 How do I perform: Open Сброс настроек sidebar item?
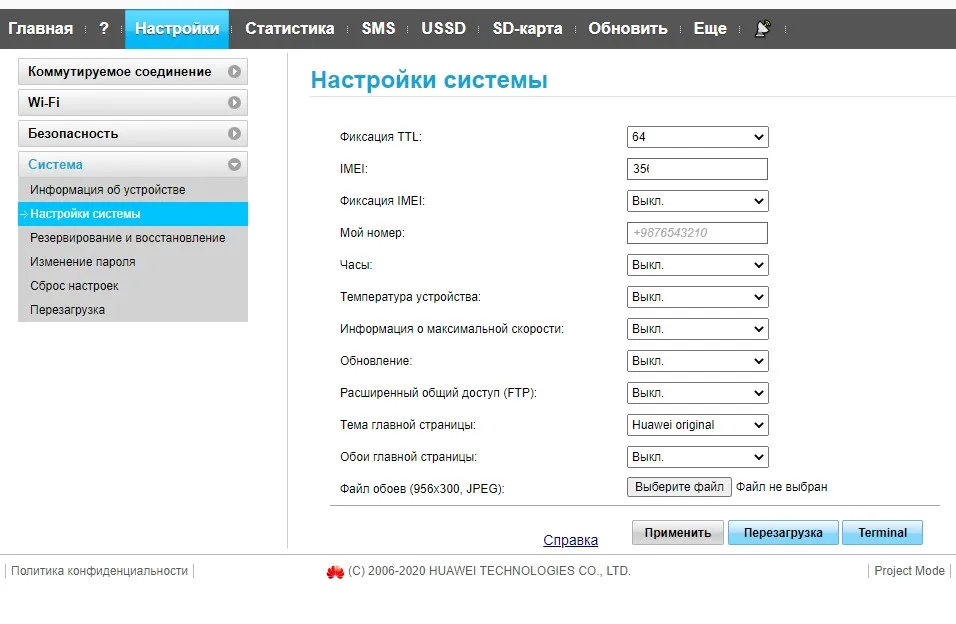(133, 285)
